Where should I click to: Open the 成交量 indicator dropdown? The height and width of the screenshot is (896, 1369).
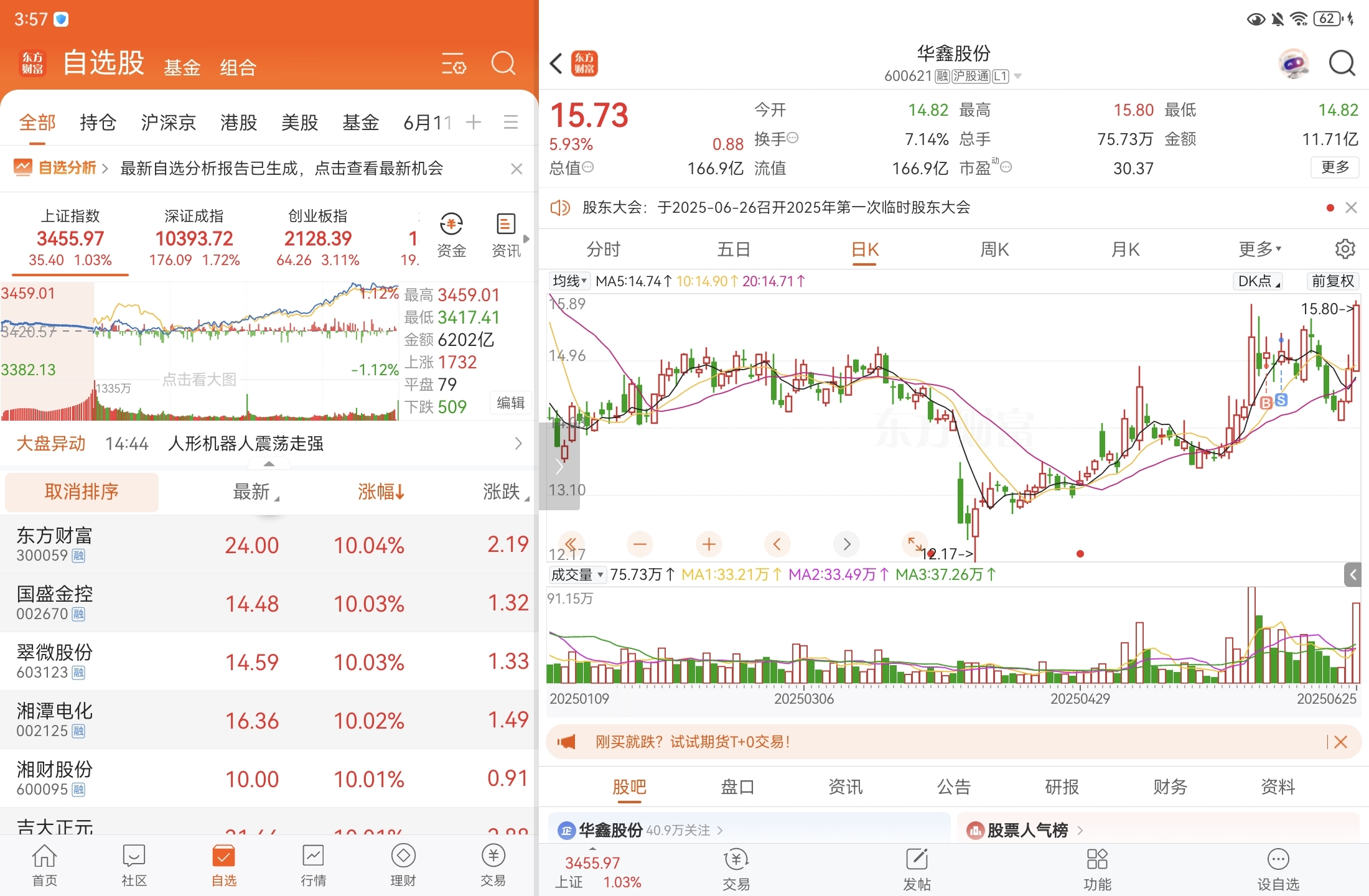click(577, 574)
